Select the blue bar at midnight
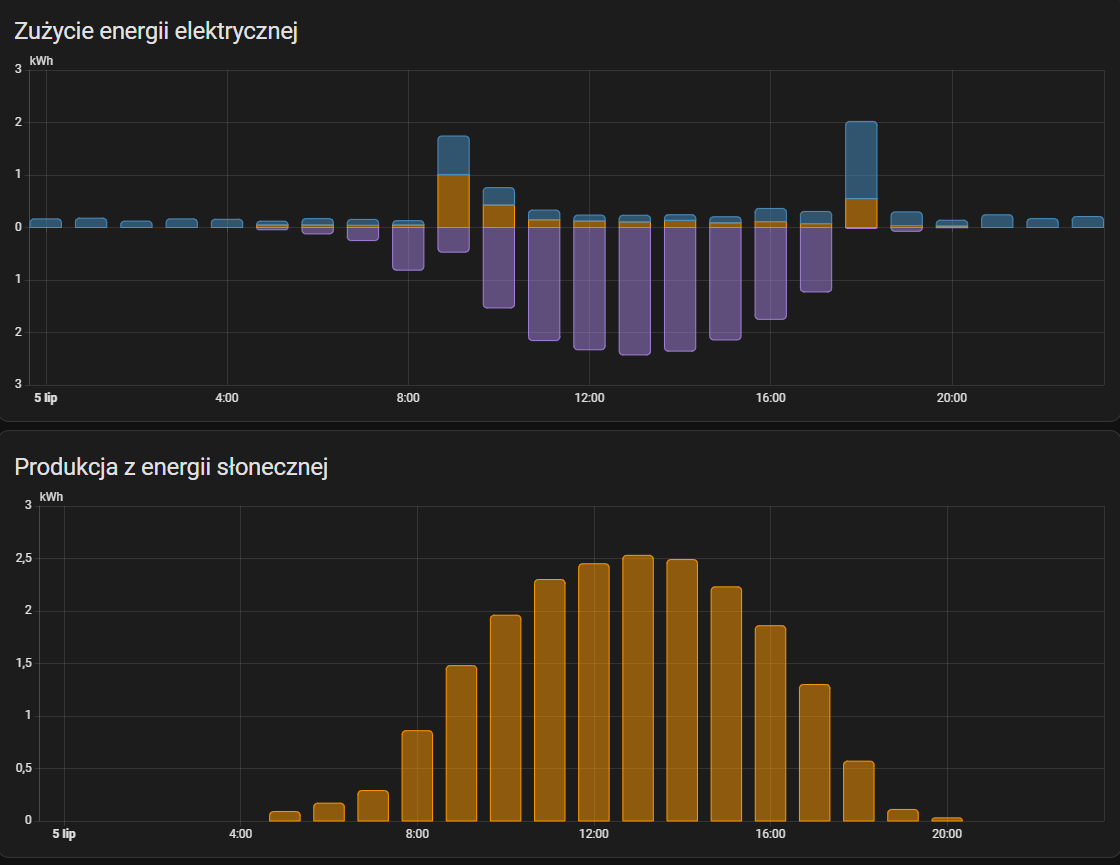1120x865 pixels. [46, 223]
